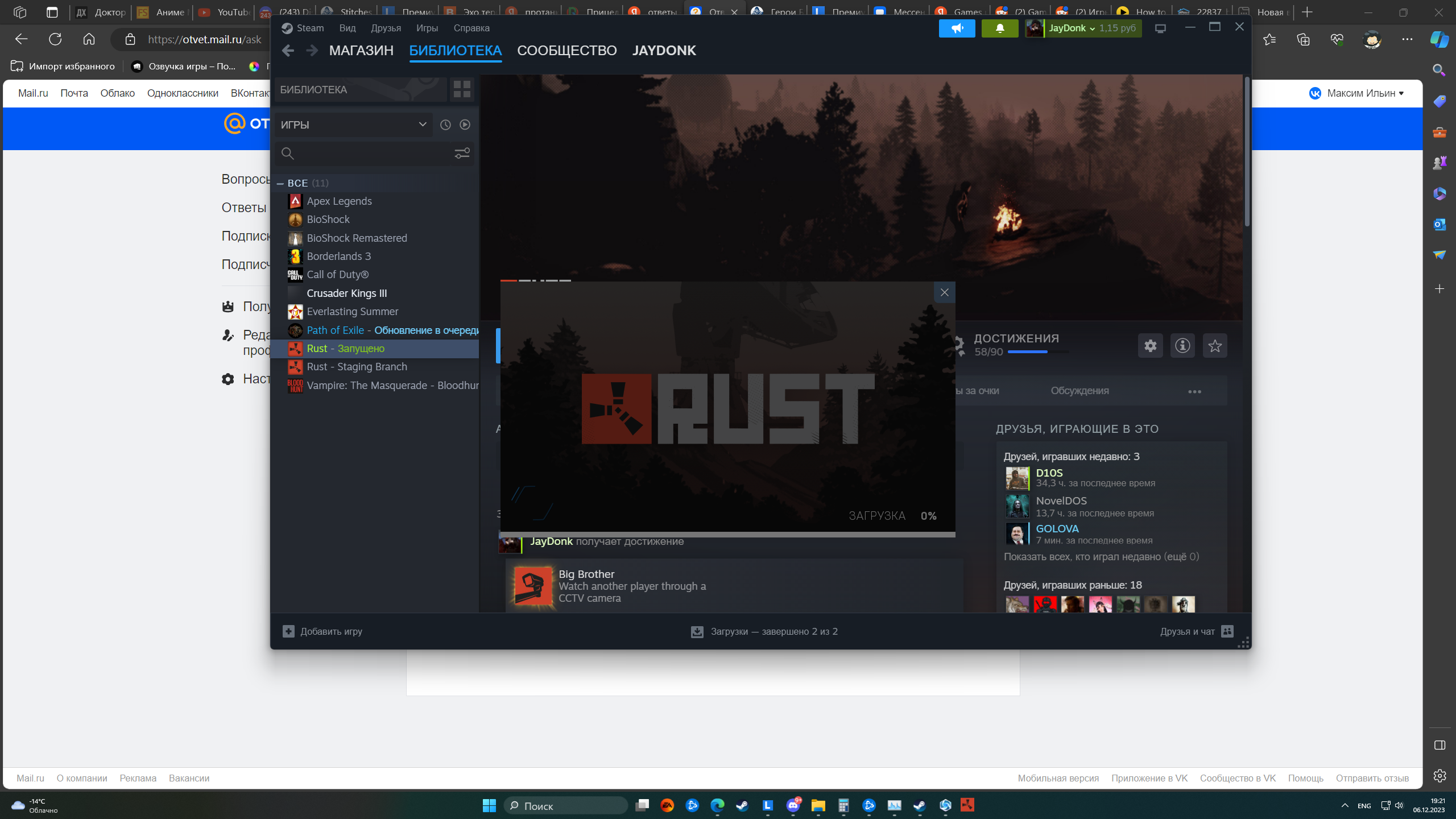Screen dimensions: 1456x819
Task: Add Rust to favorites with star icon
Action: pos(1215,346)
